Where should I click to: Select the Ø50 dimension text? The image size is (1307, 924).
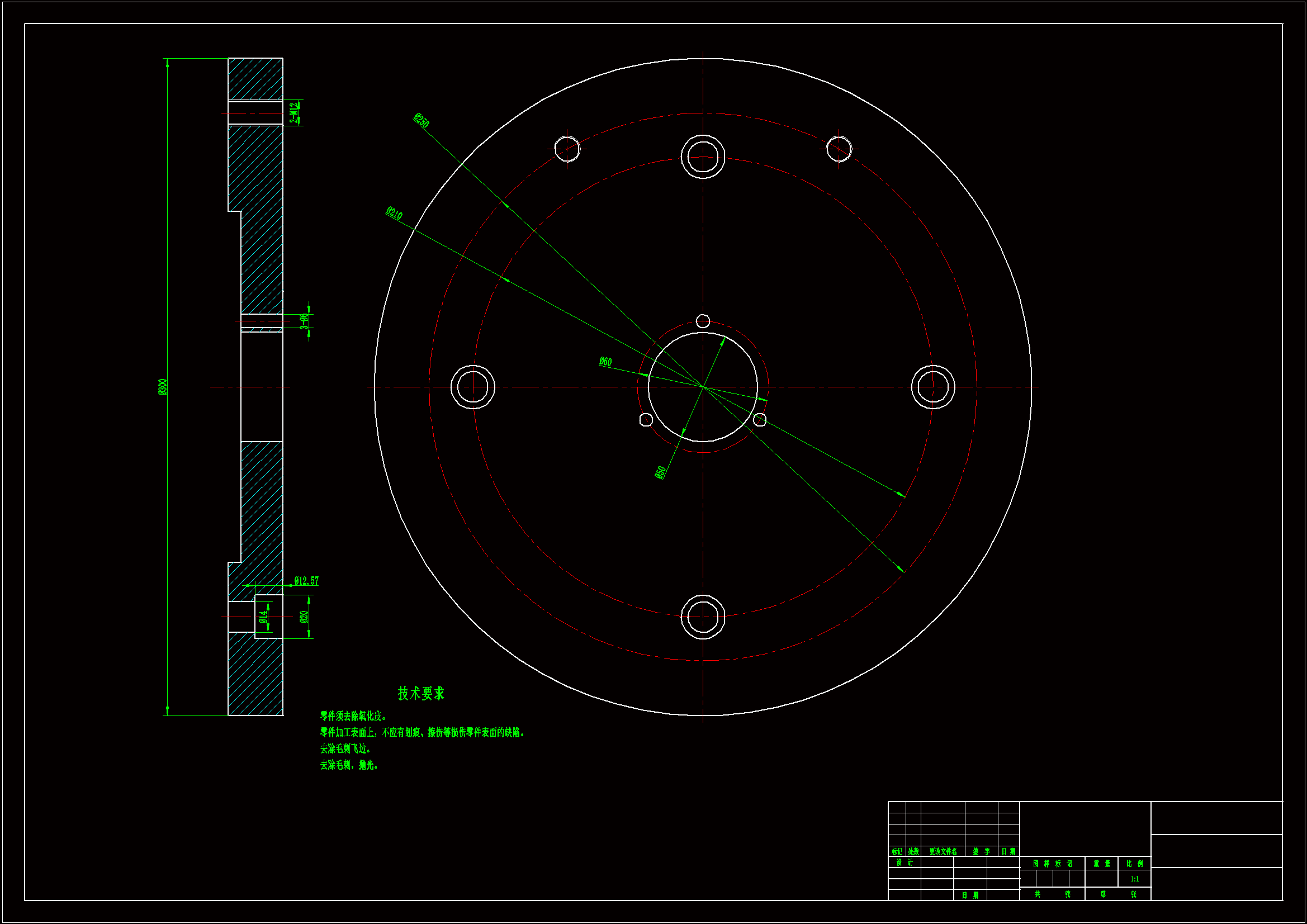[660, 472]
